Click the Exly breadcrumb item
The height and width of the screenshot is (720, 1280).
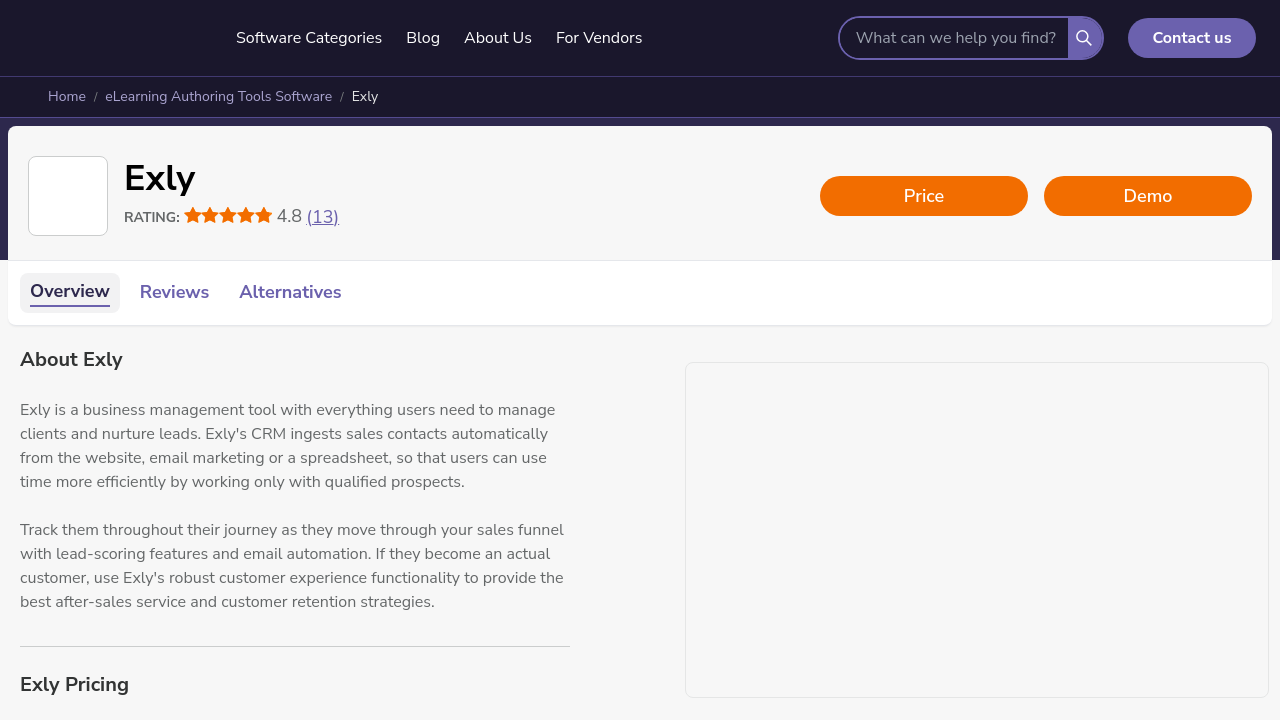[x=365, y=97]
